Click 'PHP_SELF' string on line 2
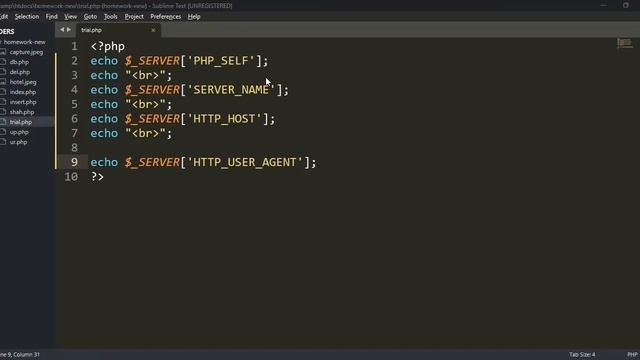640x360 pixels. pyautogui.click(x=221, y=61)
